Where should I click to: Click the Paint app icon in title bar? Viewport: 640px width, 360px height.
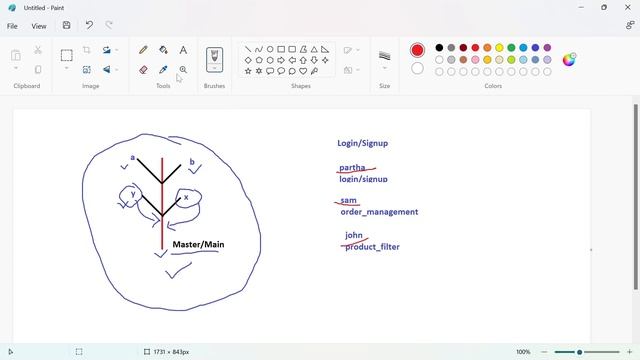tap(12, 8)
